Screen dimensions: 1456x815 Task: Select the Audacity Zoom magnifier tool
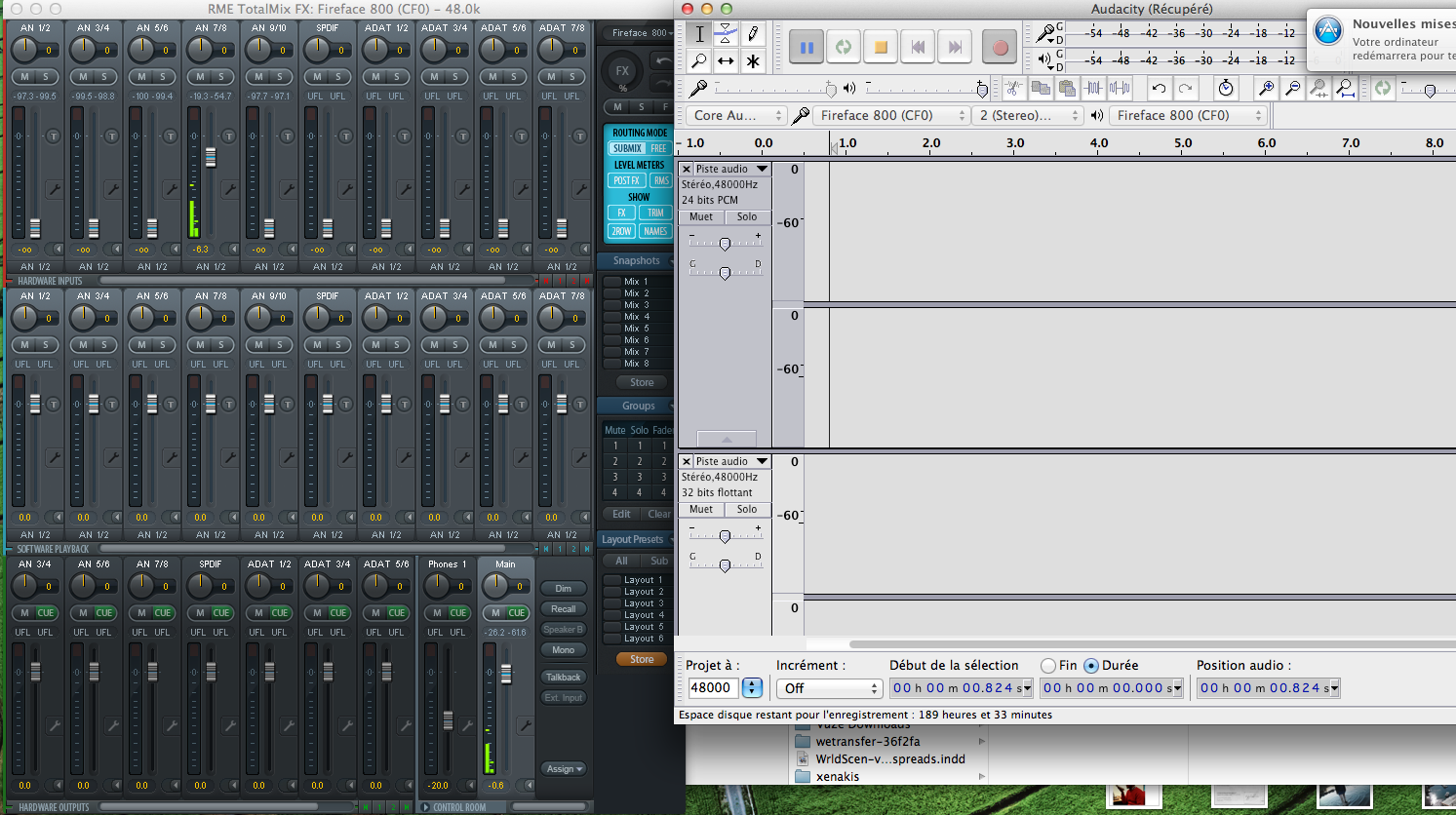699,60
